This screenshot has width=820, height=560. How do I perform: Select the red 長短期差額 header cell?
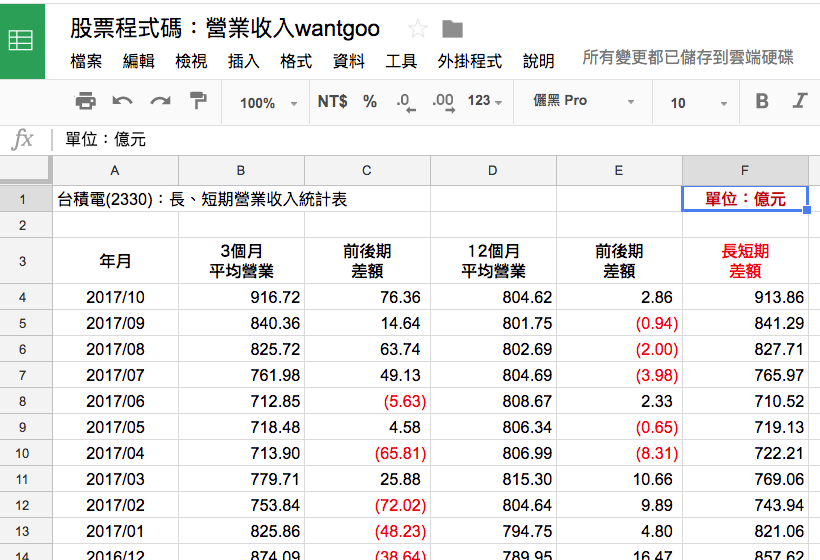(745, 261)
